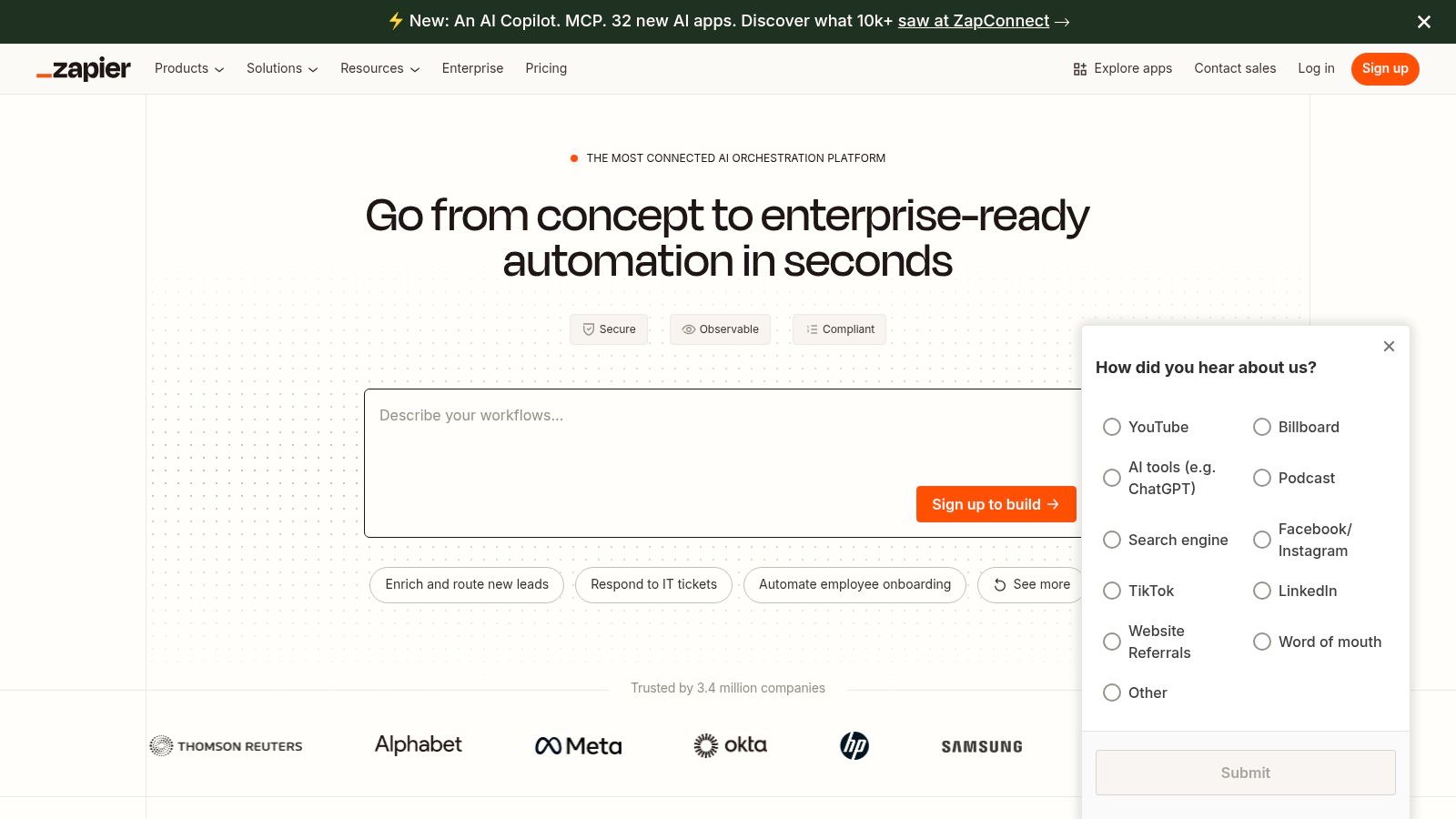1456x819 pixels.
Task: Click the lightning bolt icon in banner
Action: pos(396,21)
